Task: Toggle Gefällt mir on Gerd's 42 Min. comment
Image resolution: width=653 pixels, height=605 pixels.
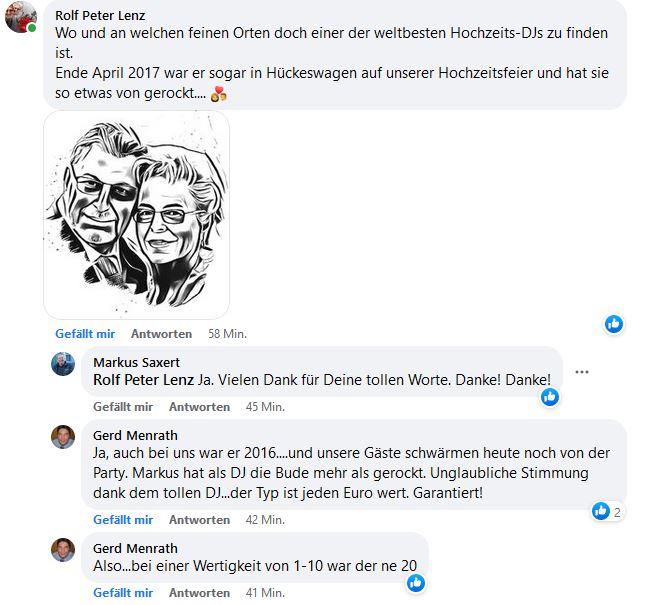Action: [123, 520]
